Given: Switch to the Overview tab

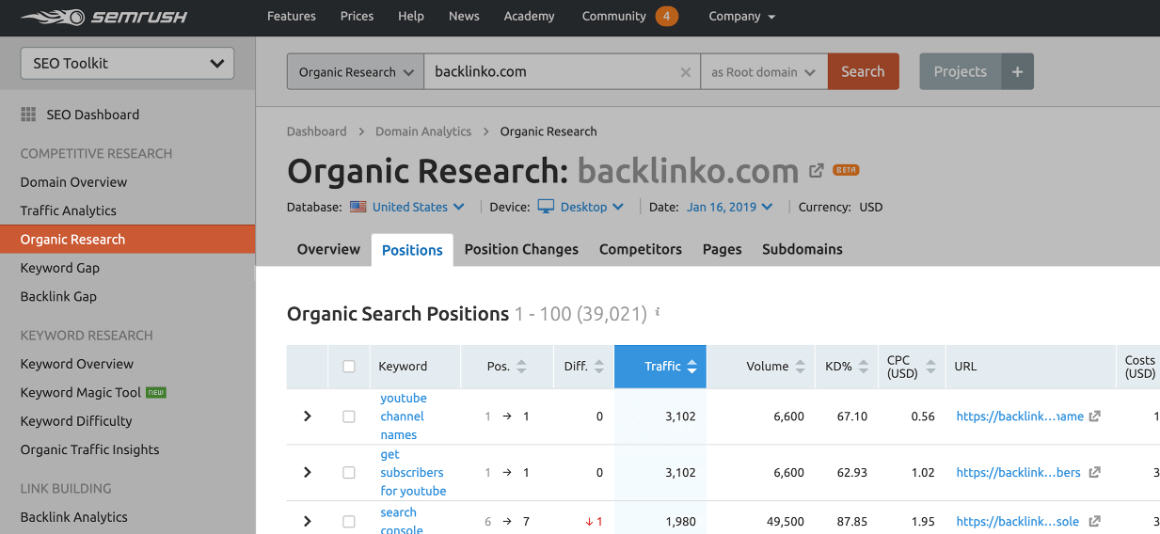Looking at the screenshot, I should coord(328,249).
